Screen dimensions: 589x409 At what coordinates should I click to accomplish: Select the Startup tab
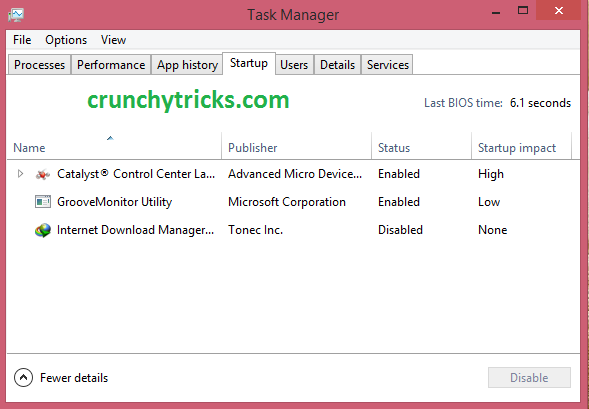pos(249,63)
